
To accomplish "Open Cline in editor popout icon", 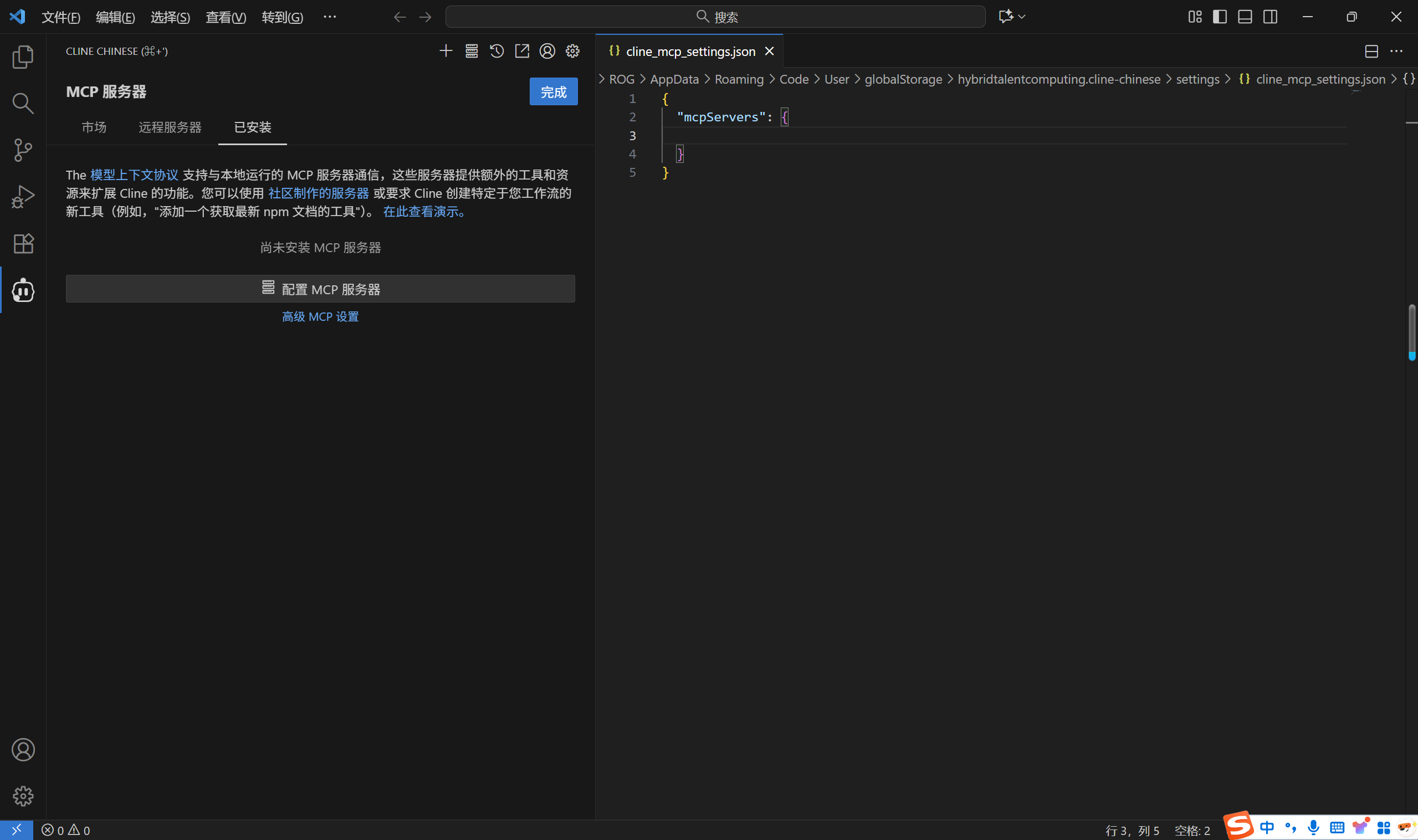I will 522,51.
